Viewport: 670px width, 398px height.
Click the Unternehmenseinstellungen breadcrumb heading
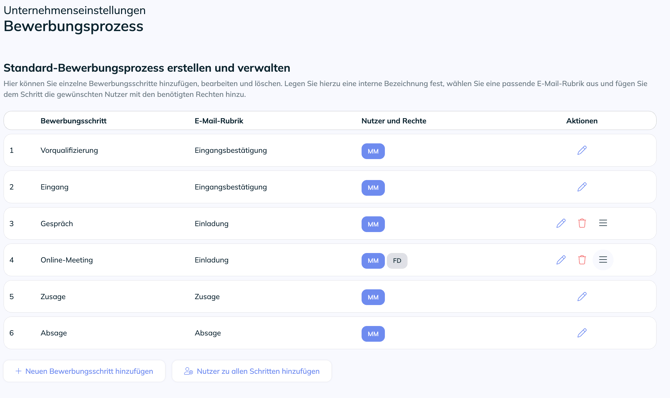tap(74, 10)
